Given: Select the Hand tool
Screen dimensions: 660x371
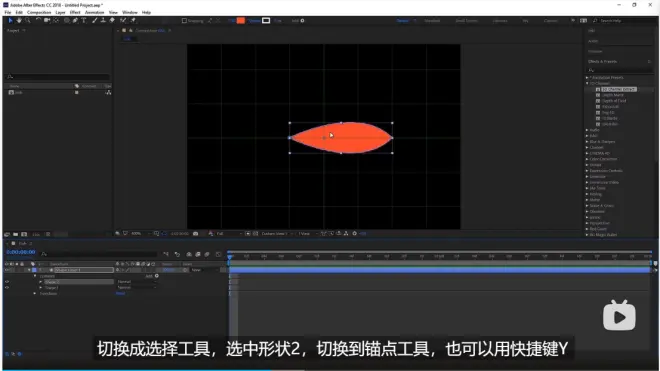Looking at the screenshot, I should (x=19, y=20).
